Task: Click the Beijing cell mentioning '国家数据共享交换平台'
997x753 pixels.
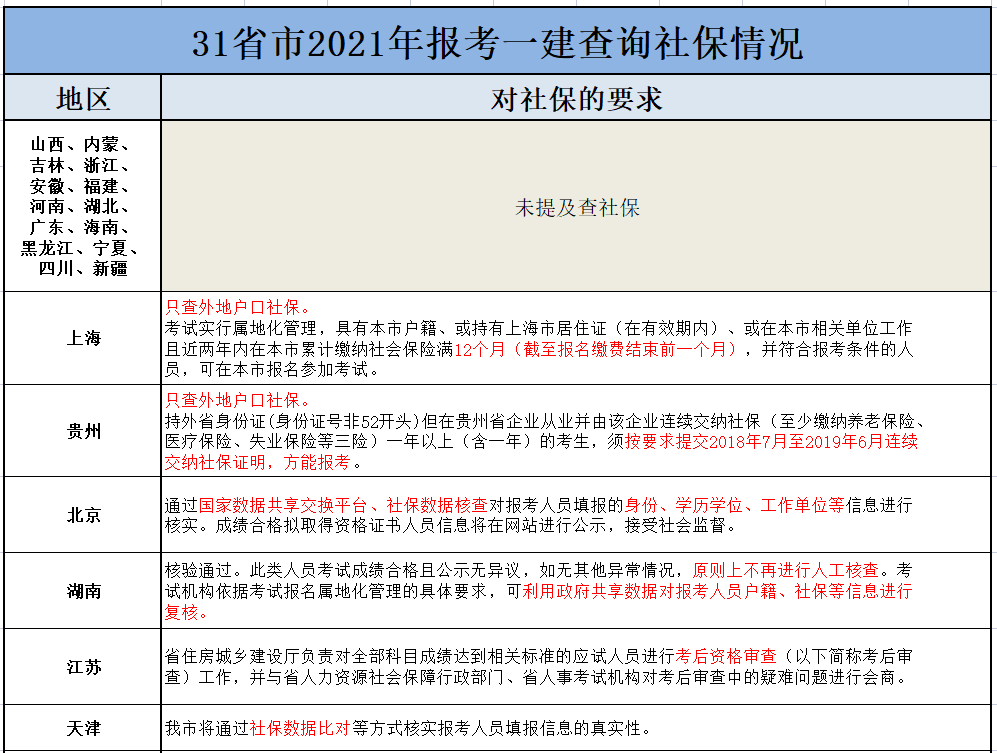Action: pos(576,515)
